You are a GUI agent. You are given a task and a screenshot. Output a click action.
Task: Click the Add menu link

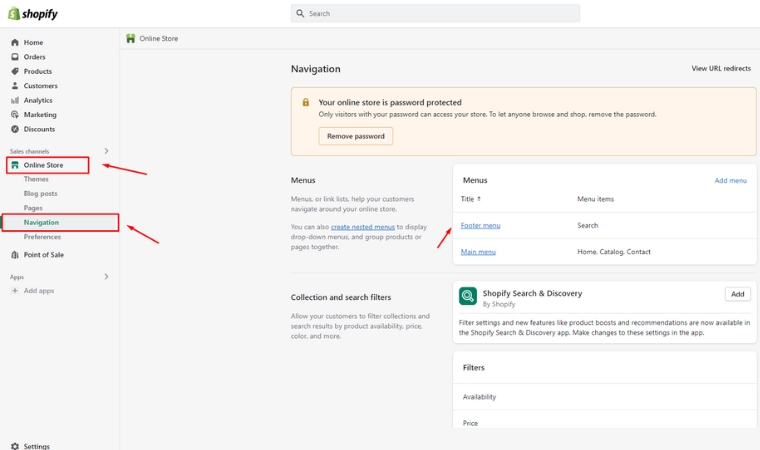click(730, 181)
